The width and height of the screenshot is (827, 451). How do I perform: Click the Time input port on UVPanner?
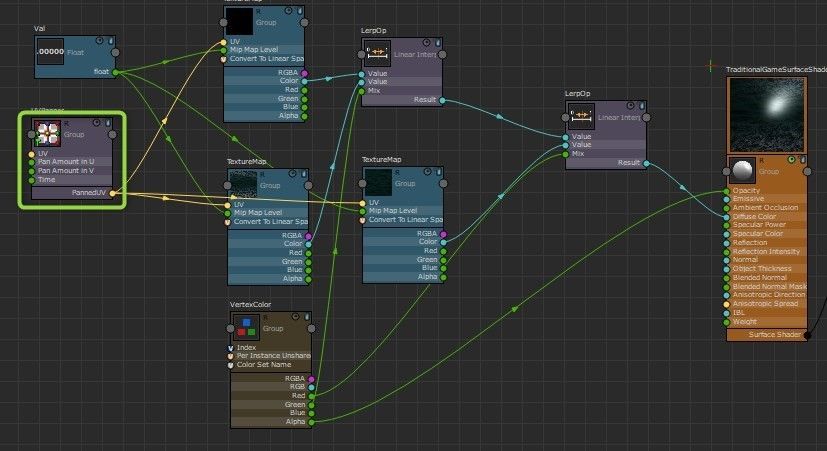click(x=32, y=180)
